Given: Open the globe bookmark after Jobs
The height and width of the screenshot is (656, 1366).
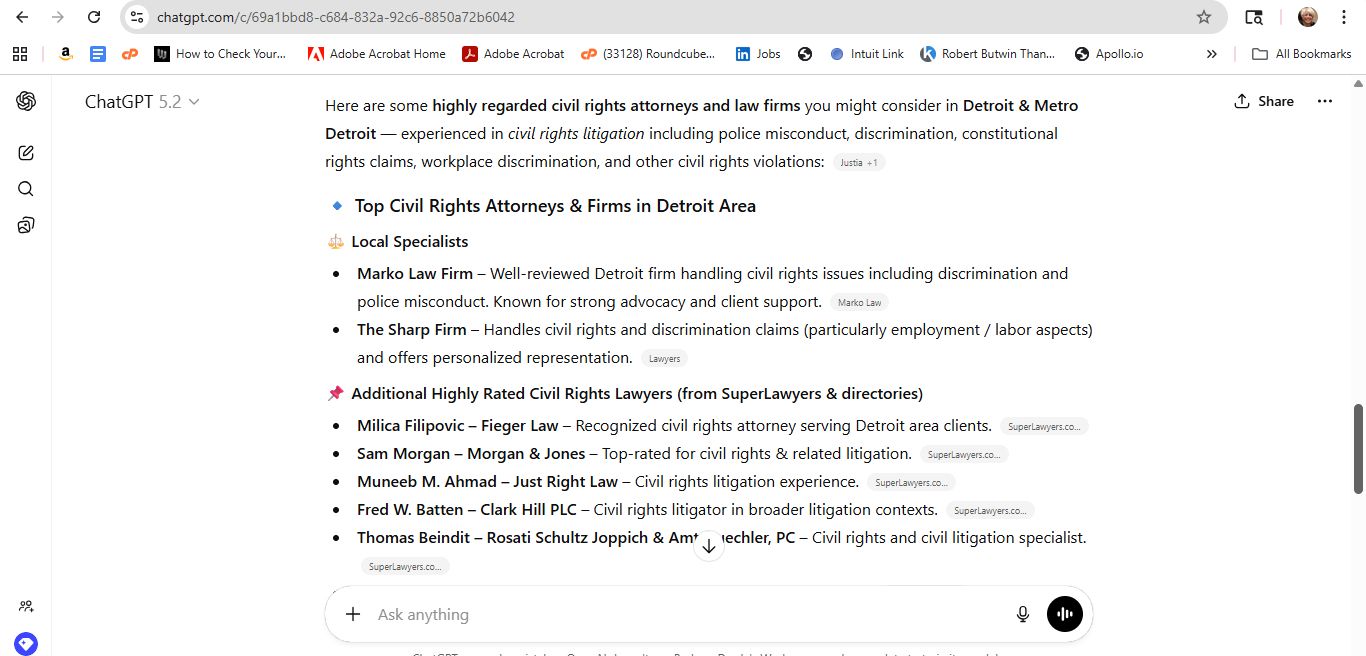Looking at the screenshot, I should click(x=805, y=54).
